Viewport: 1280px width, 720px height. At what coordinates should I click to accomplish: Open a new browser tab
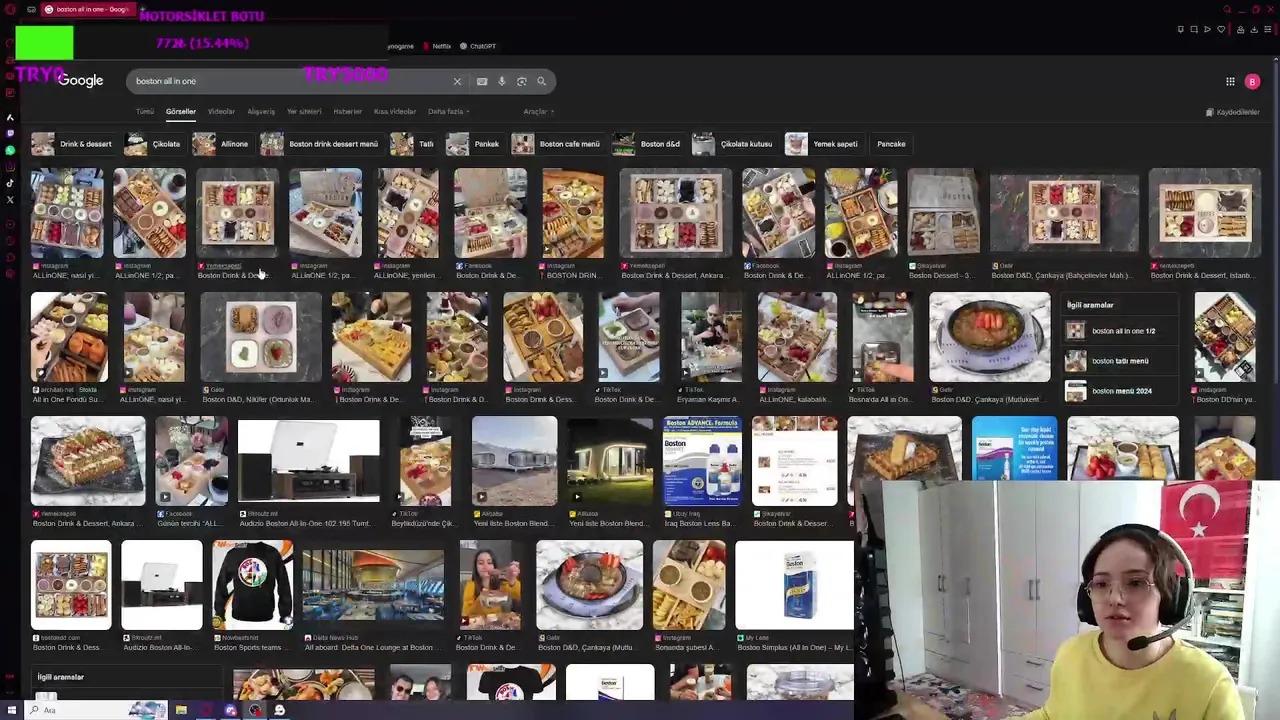click(x=143, y=9)
